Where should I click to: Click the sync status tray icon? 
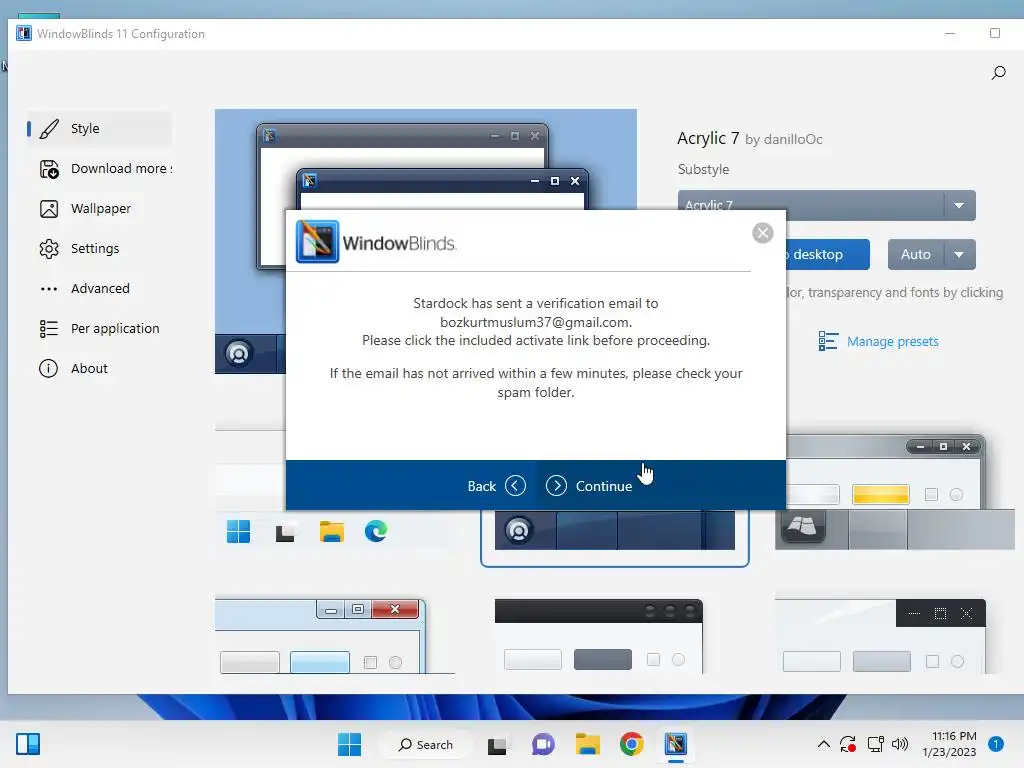pos(848,744)
